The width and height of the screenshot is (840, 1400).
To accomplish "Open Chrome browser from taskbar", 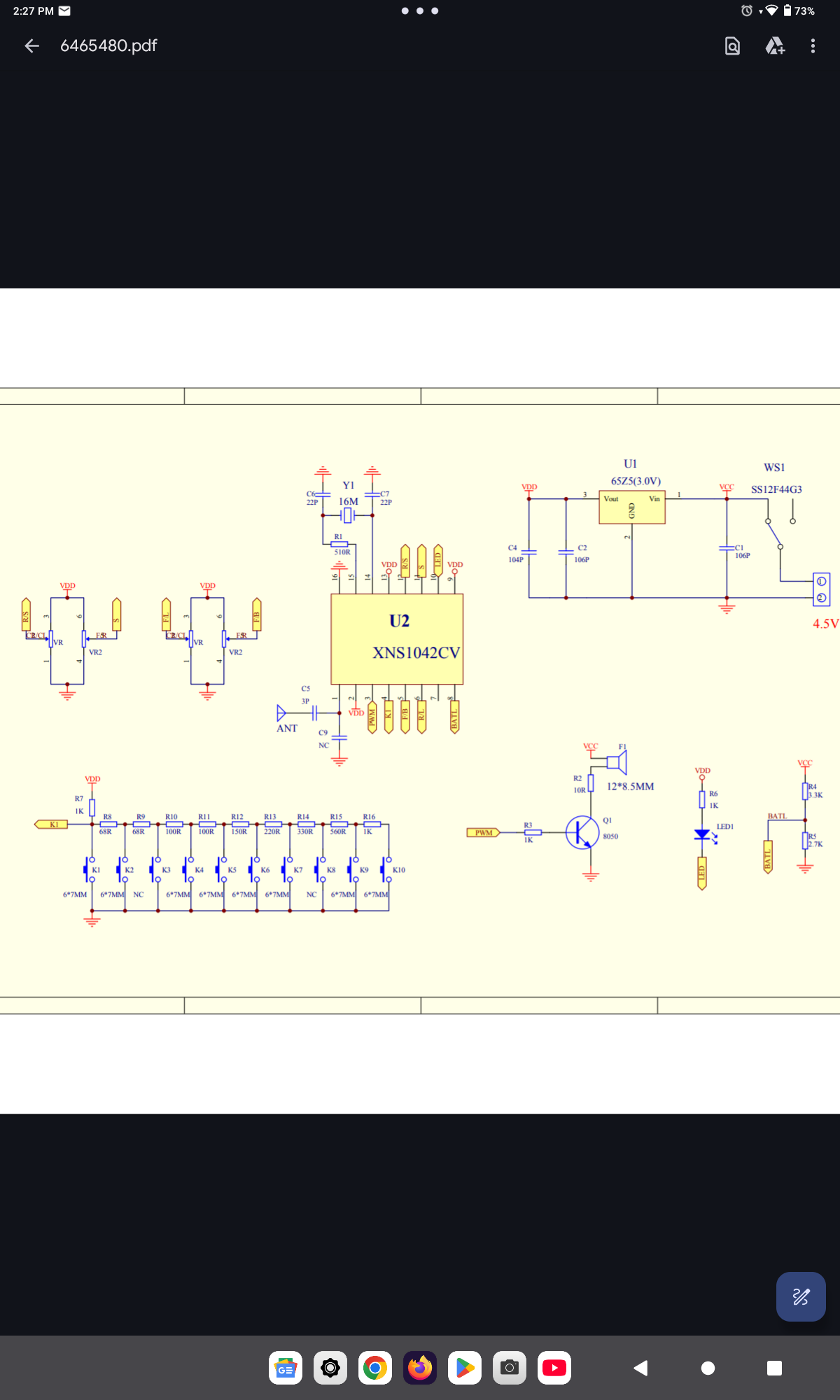I will point(375,1368).
